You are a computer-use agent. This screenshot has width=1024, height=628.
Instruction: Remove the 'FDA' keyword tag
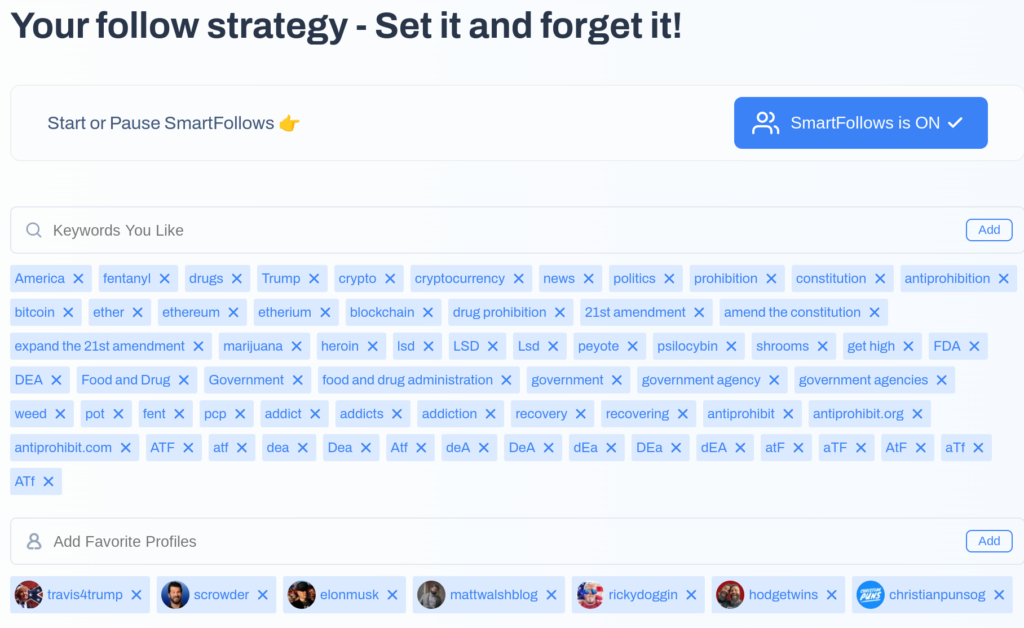pyautogui.click(x=974, y=347)
